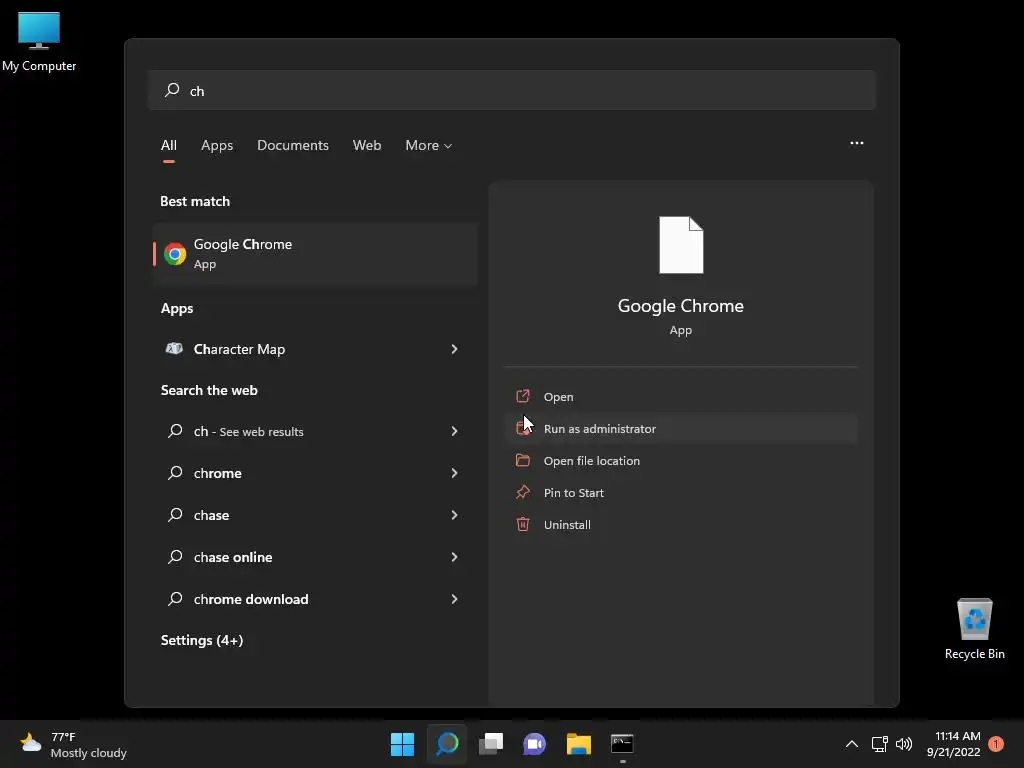Viewport: 1024px width, 768px height.
Task: Select the 'chase' web search suggestion
Action: click(315, 515)
